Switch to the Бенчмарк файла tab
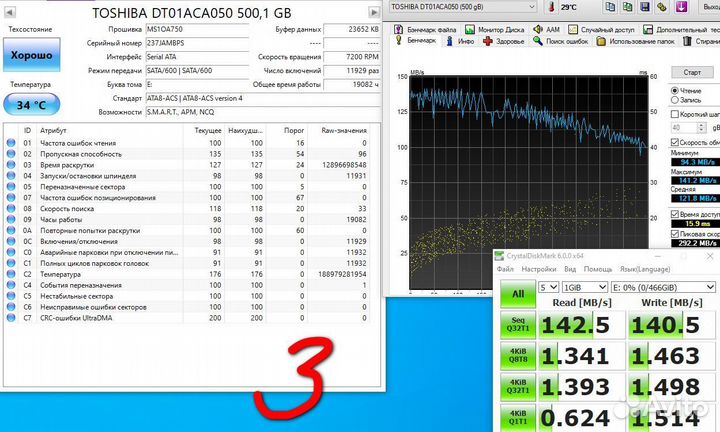Screen dimensions: 720x432 point(425,29)
